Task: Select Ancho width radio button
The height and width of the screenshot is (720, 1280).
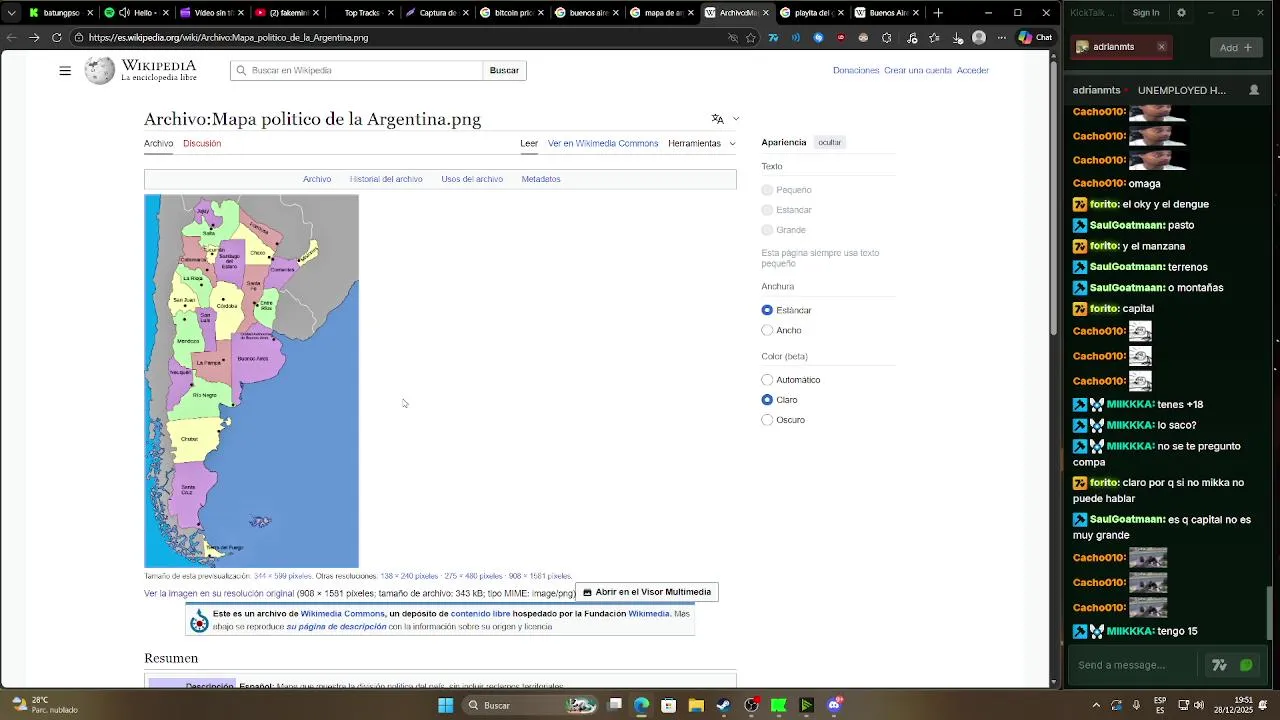Action: click(x=767, y=330)
